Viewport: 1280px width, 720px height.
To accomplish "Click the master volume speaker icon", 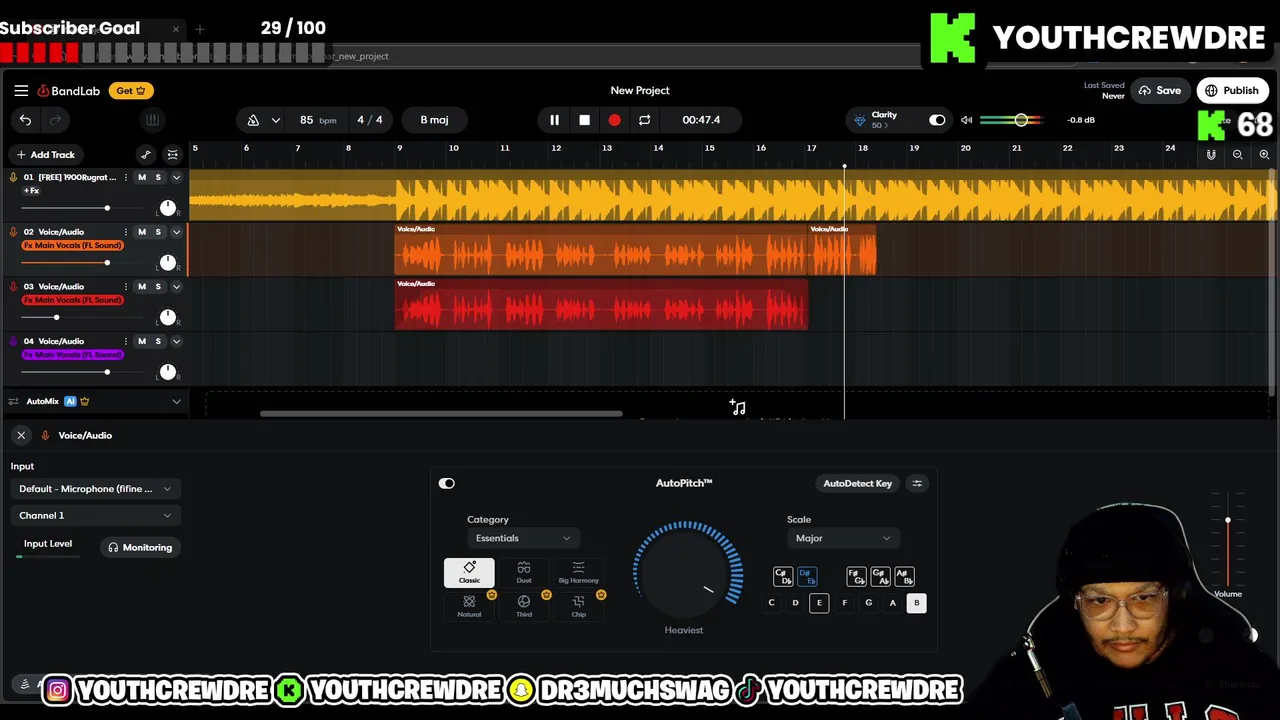I will click(966, 120).
